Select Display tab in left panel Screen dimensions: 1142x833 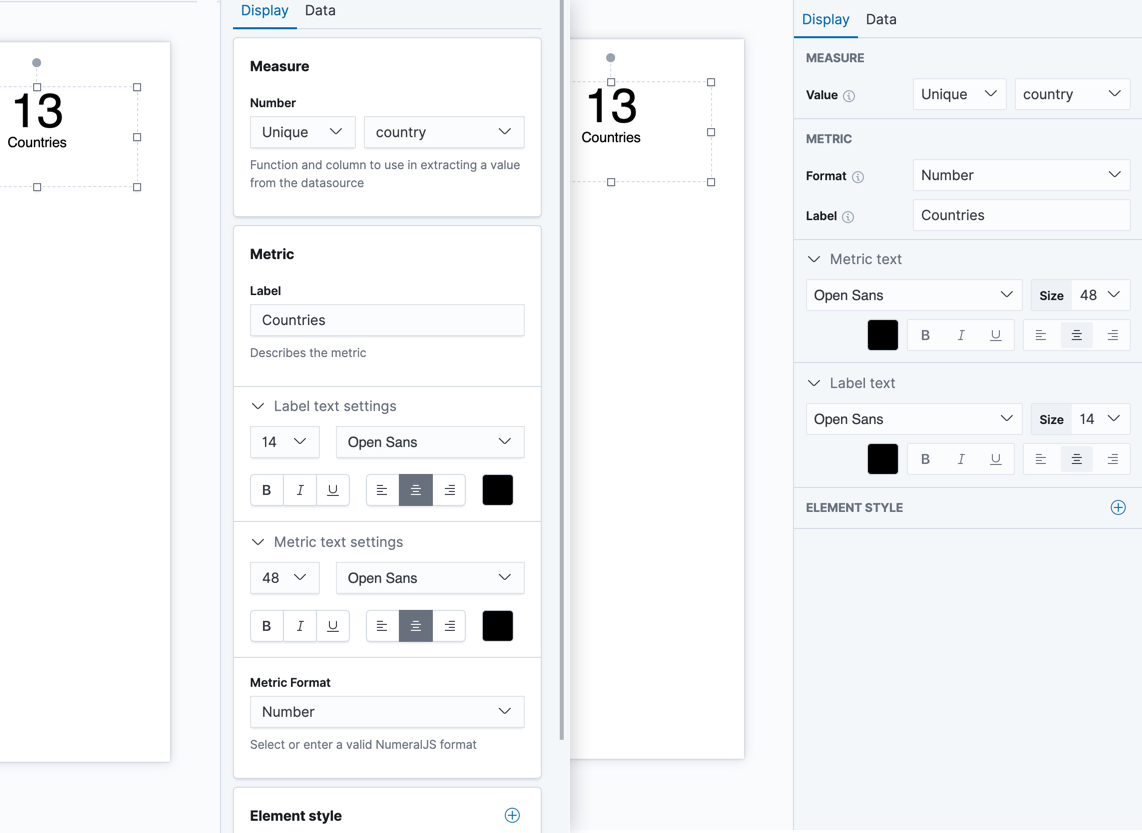pyautogui.click(x=264, y=11)
